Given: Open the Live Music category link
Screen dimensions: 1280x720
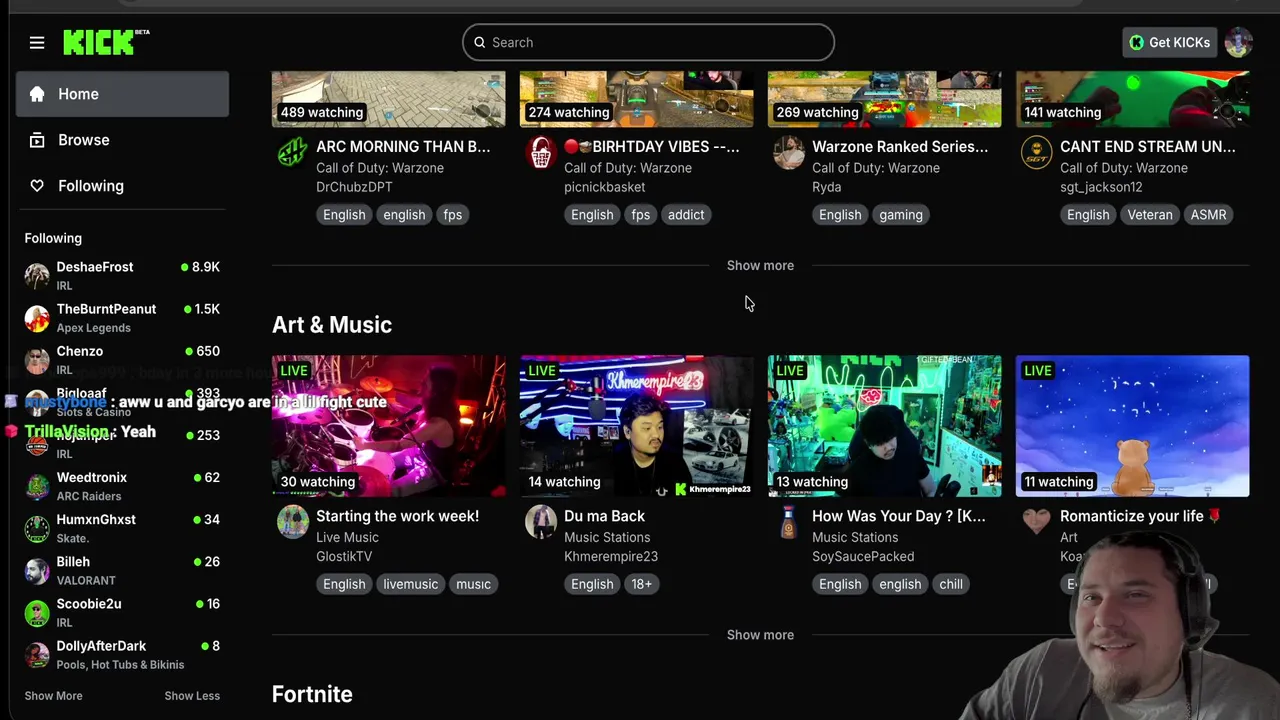Looking at the screenshot, I should [x=347, y=537].
